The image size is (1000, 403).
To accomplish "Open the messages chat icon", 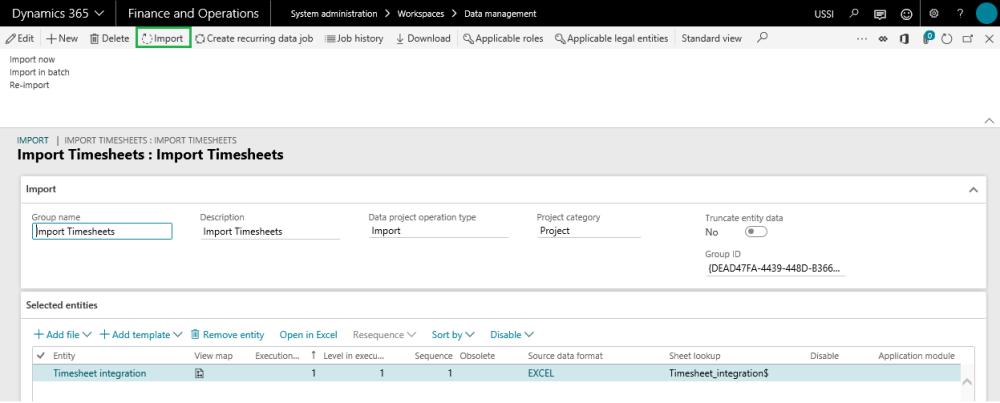I will coord(880,14).
